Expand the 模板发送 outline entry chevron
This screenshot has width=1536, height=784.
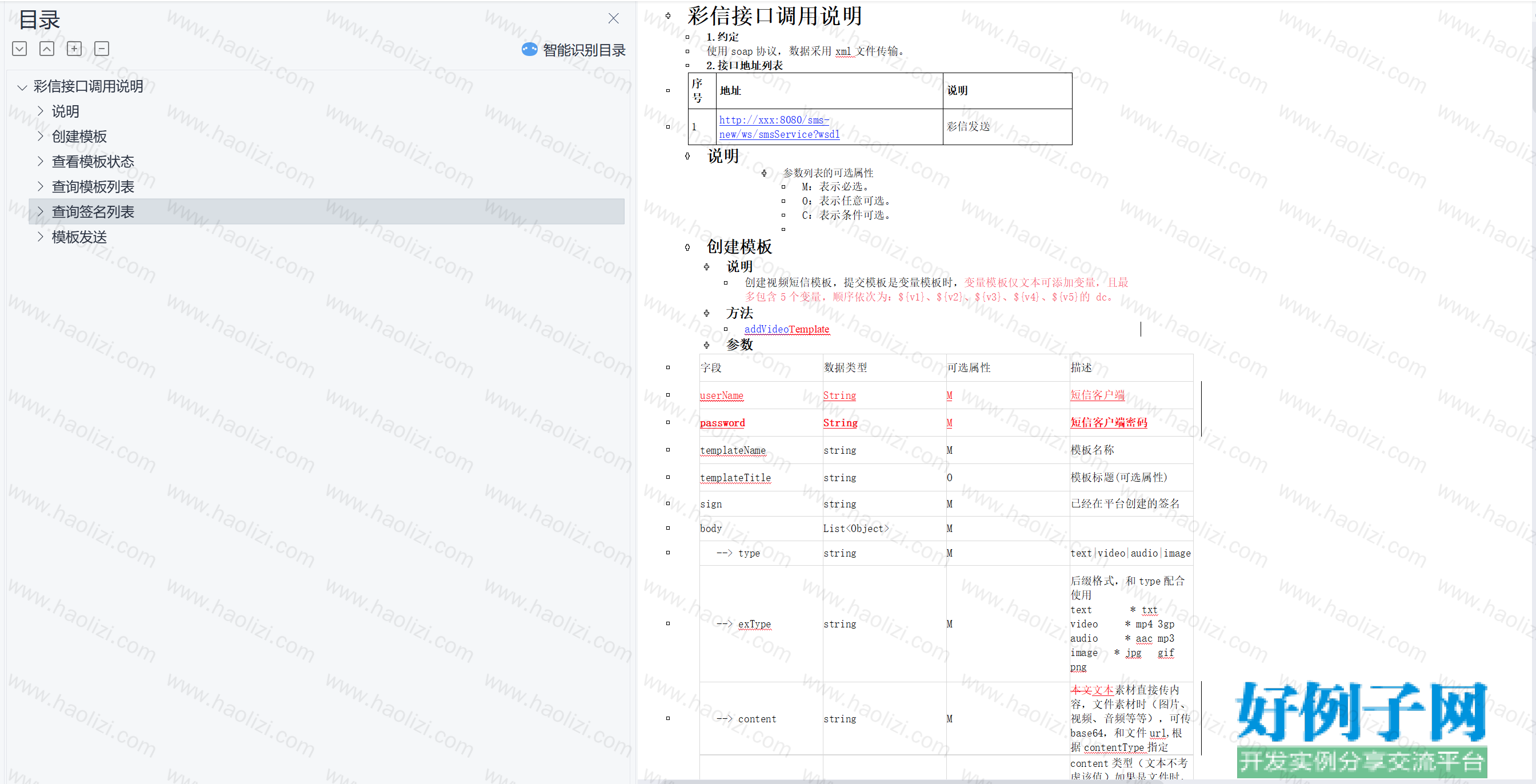(x=41, y=237)
